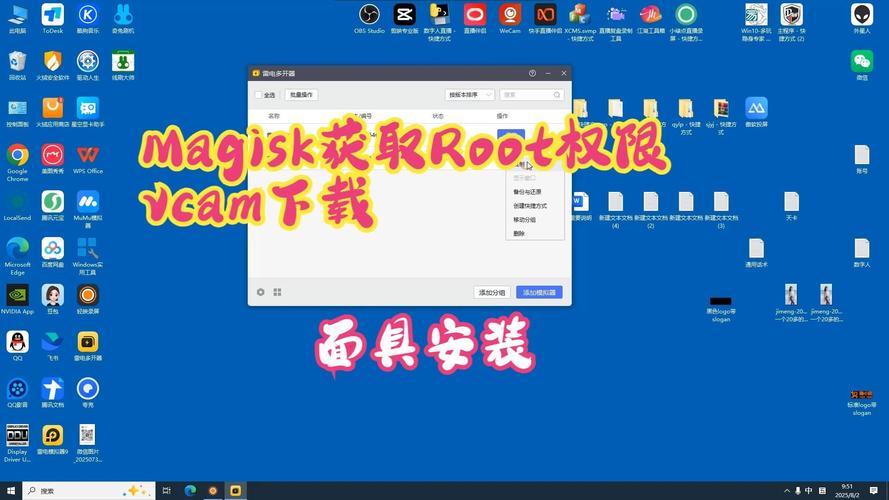
Task: Choose 备份与还原 from context menu
Action: (527, 192)
